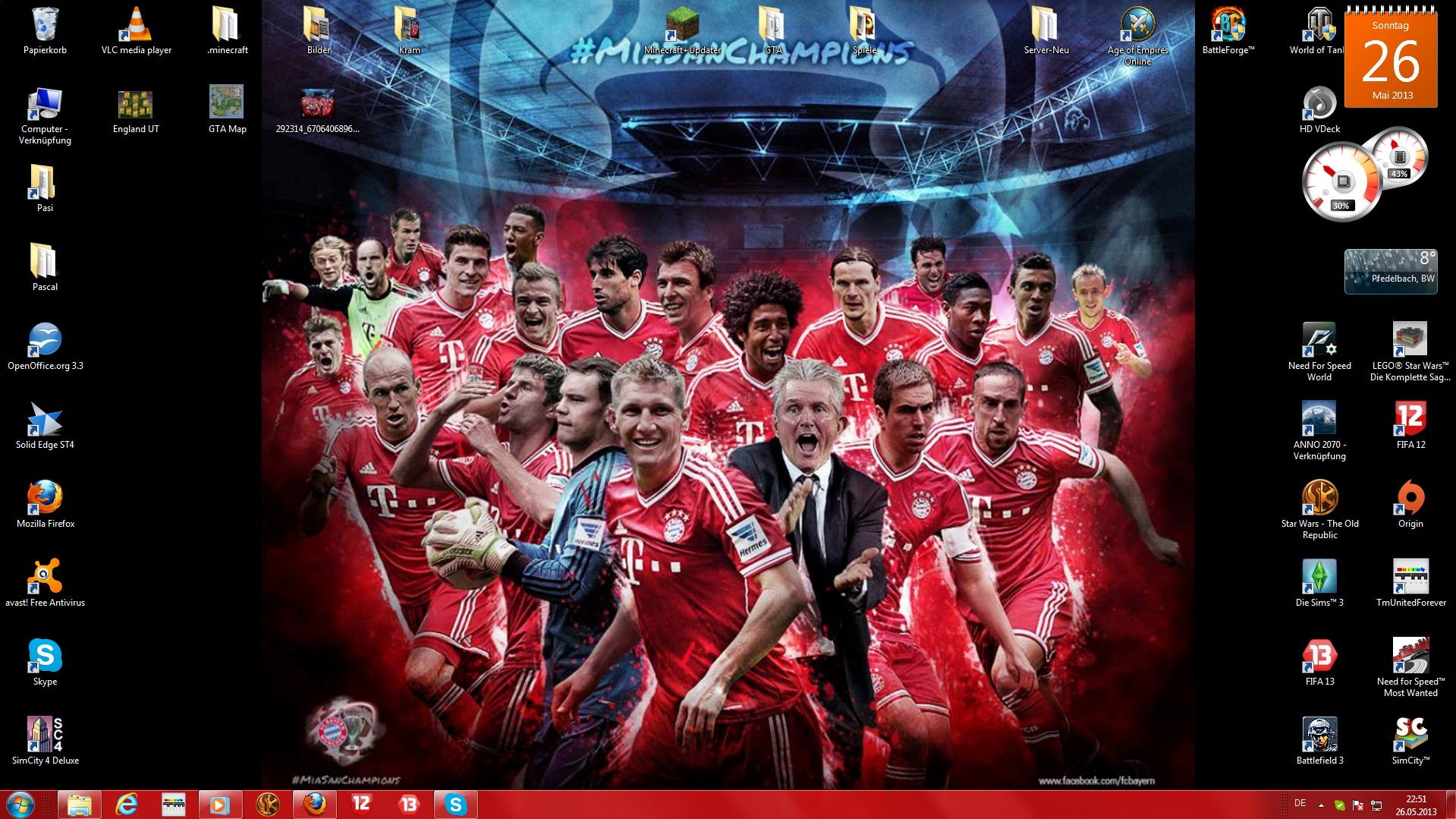Screen dimensions: 1456x819
Task: Click the Skype icon in the taskbar
Action: point(455,805)
